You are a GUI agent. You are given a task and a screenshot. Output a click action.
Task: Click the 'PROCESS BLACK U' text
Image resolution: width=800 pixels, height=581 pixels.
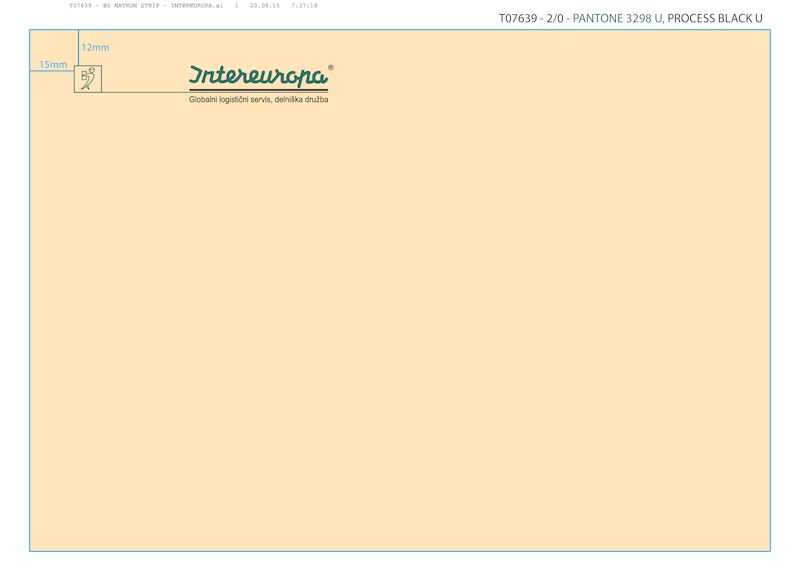point(715,18)
